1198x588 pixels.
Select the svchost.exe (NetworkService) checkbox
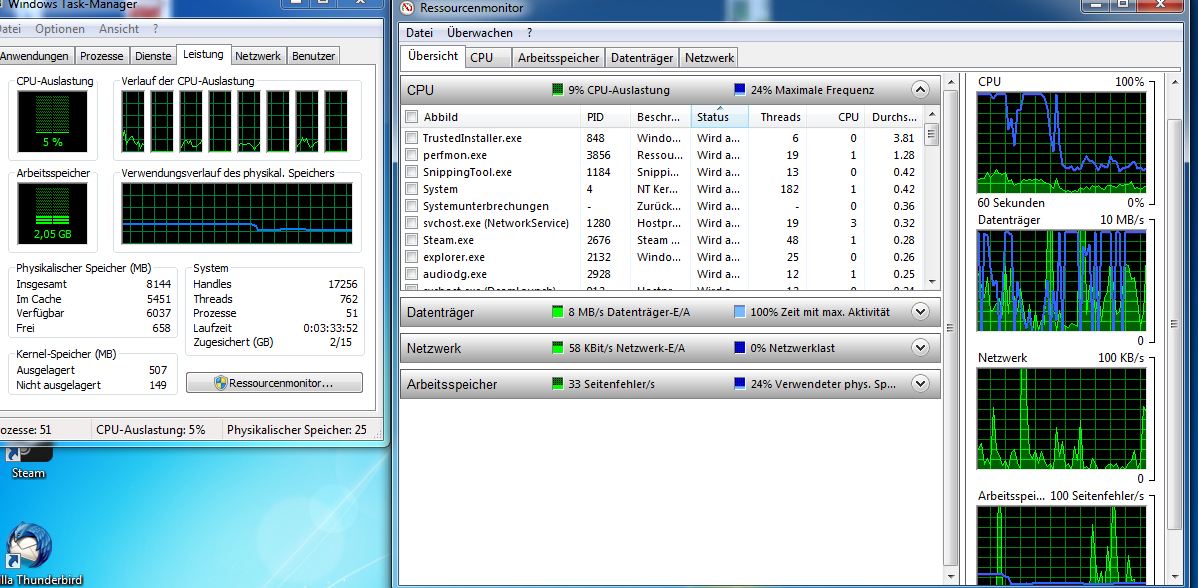click(411, 223)
